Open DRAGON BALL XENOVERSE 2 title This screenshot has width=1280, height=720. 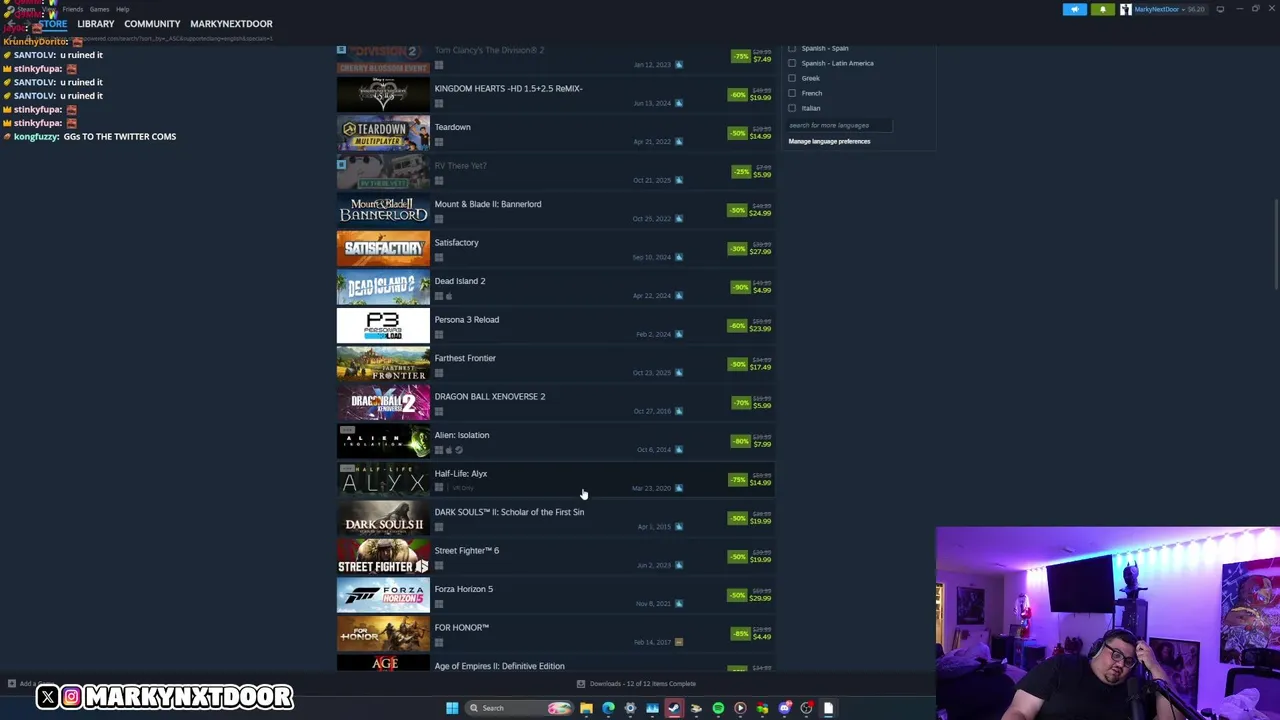(489, 397)
